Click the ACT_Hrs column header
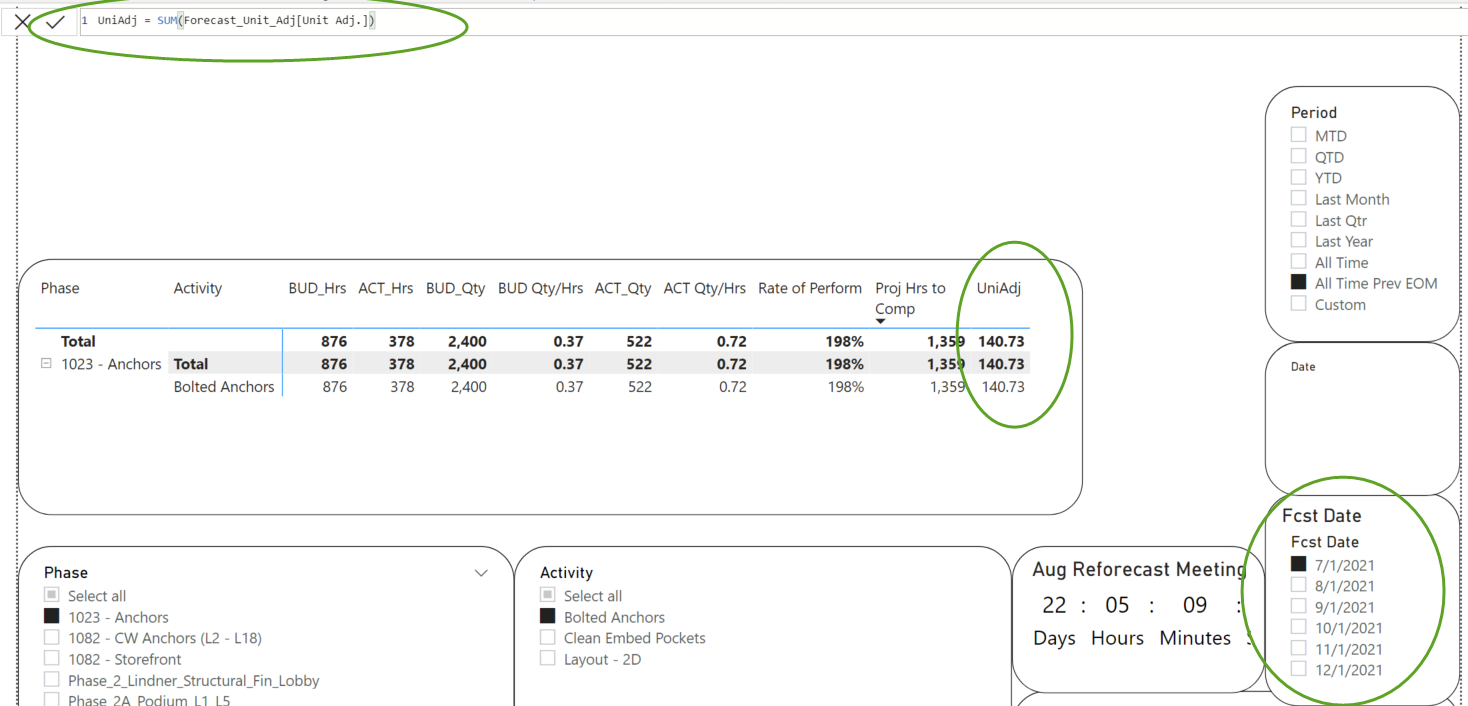Viewport: 1468px width, 706px height. (x=385, y=288)
